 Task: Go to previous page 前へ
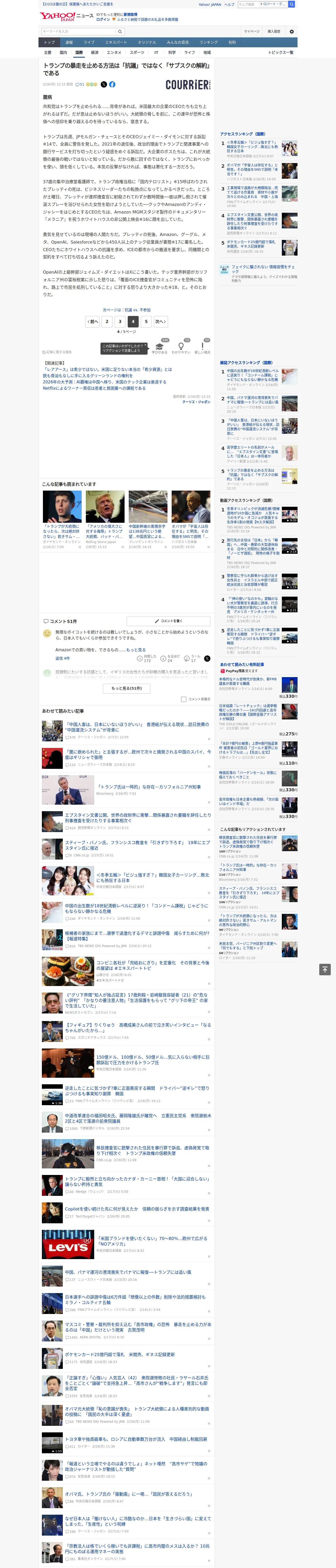(x=93, y=321)
